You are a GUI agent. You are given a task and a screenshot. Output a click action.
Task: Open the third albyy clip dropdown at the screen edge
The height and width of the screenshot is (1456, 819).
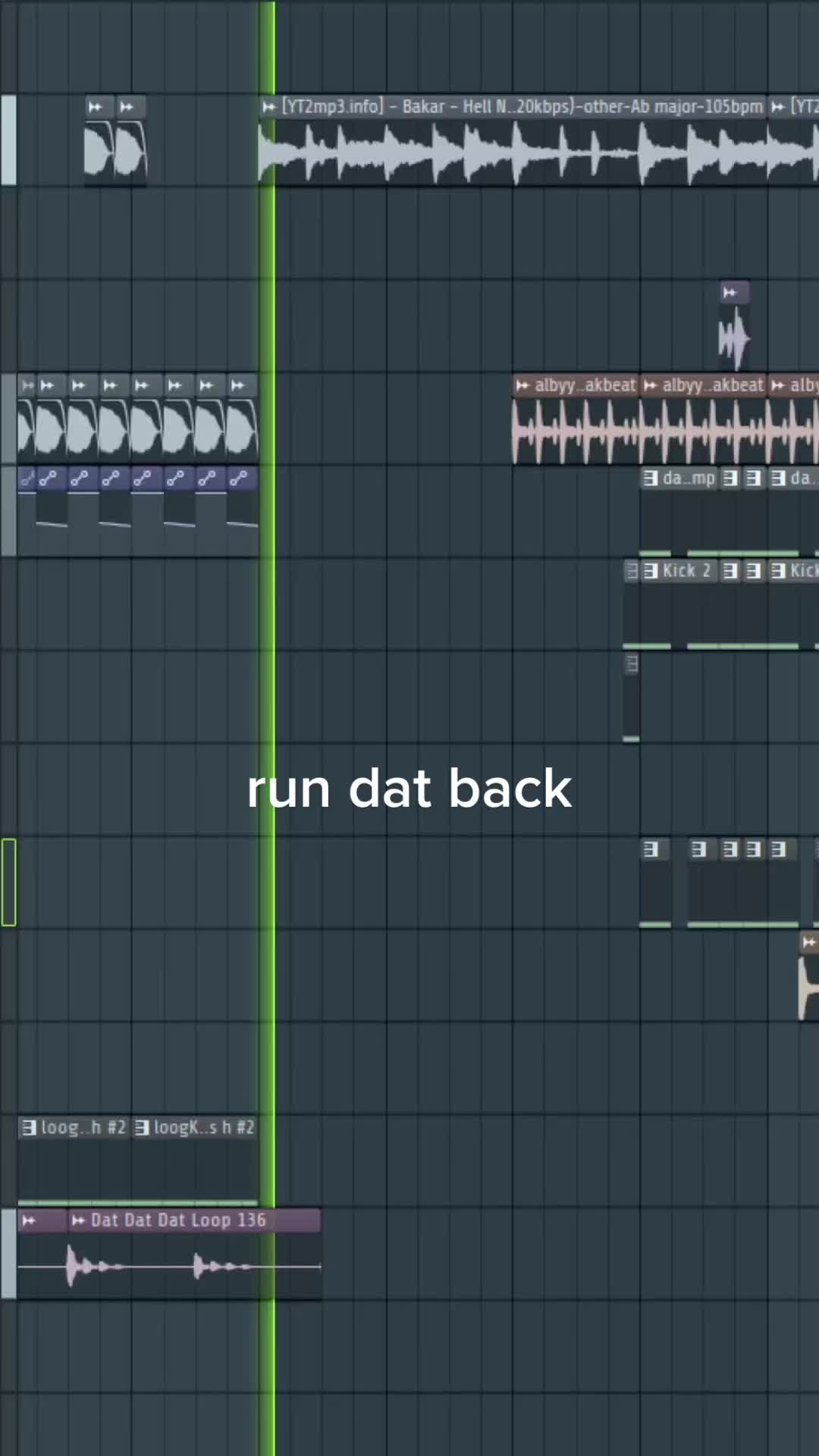(777, 386)
